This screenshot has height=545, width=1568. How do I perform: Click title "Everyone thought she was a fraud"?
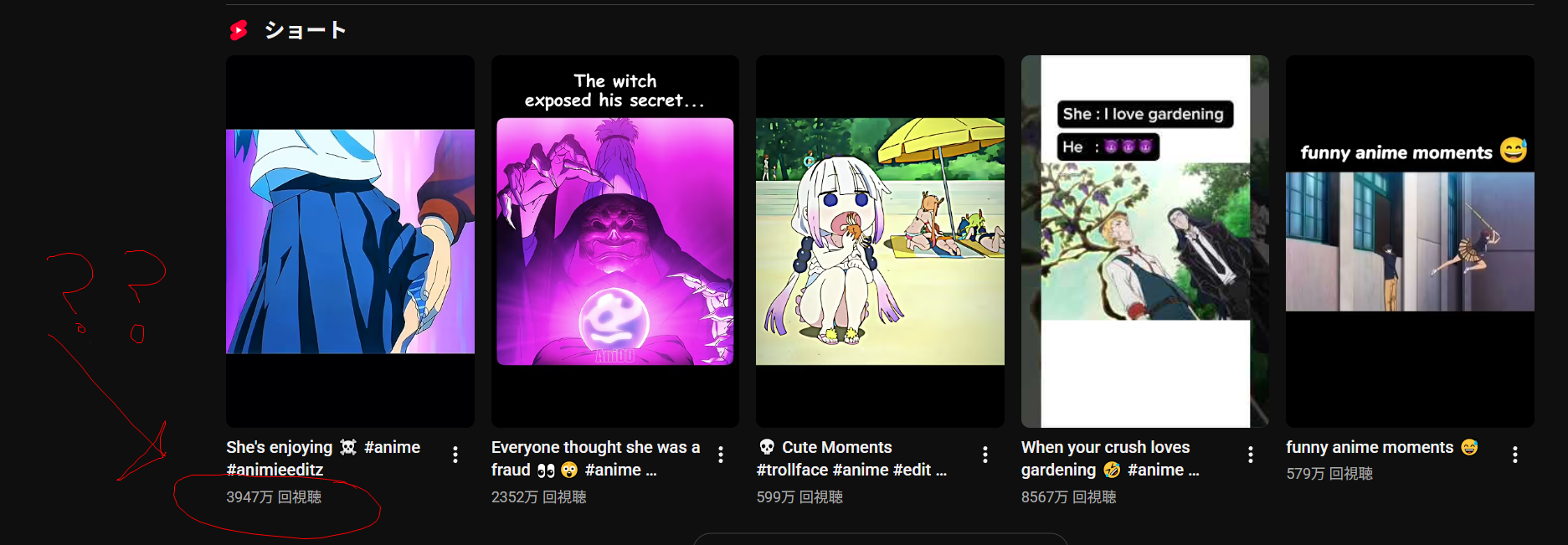[x=595, y=459]
